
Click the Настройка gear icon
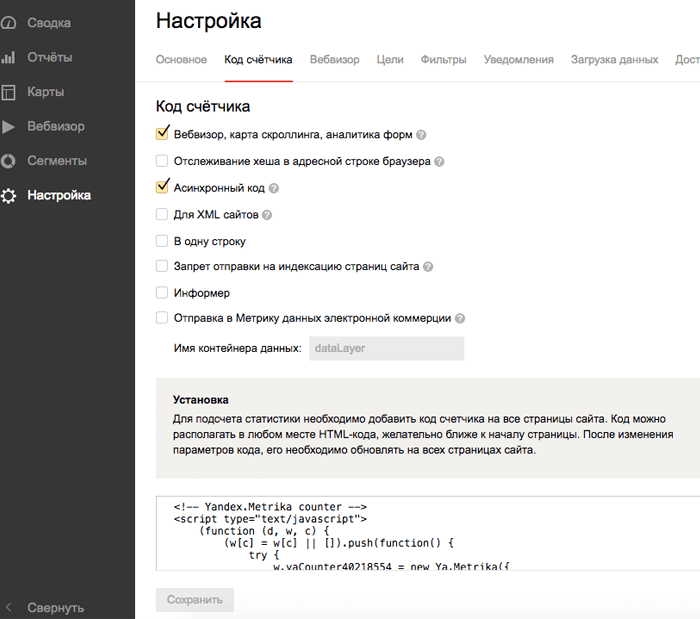(x=8, y=195)
